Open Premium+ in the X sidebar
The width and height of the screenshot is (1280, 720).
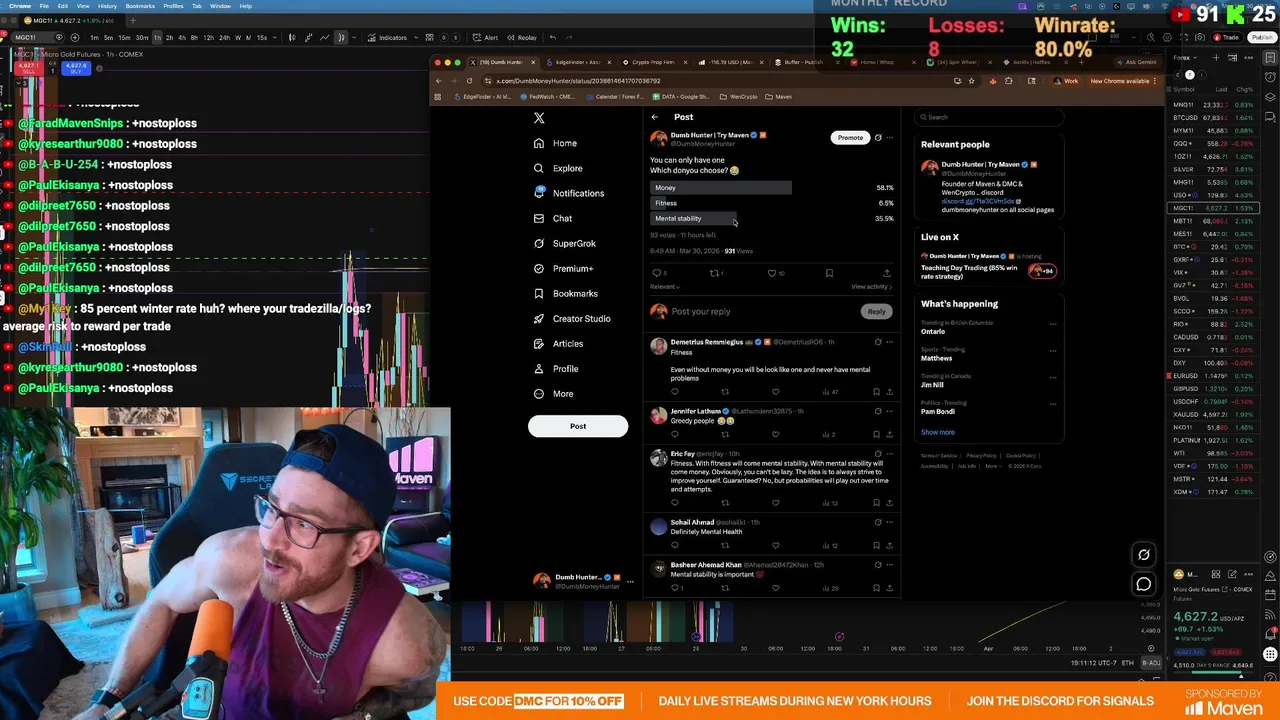point(563,268)
